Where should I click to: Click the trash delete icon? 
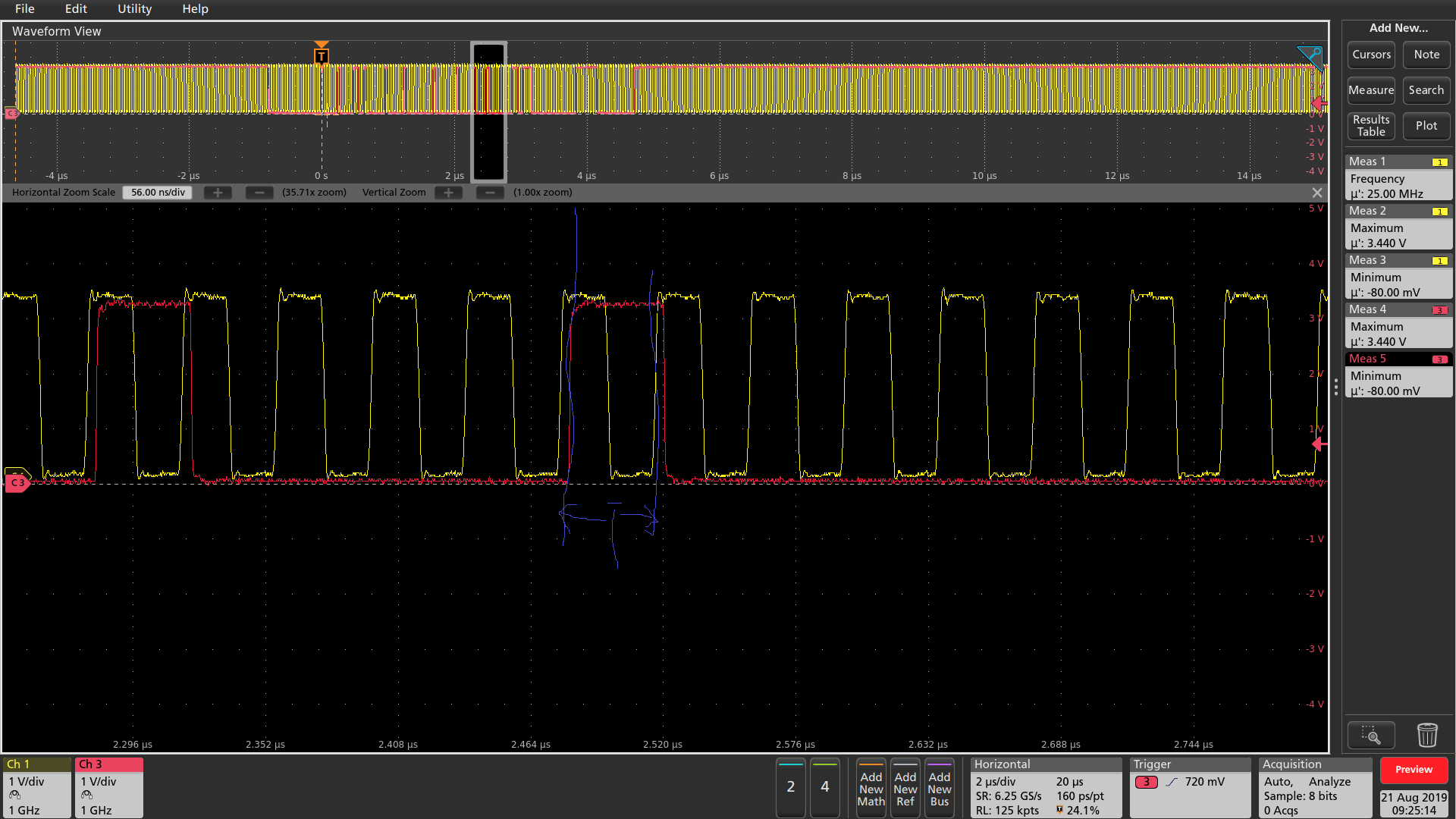tap(1426, 735)
